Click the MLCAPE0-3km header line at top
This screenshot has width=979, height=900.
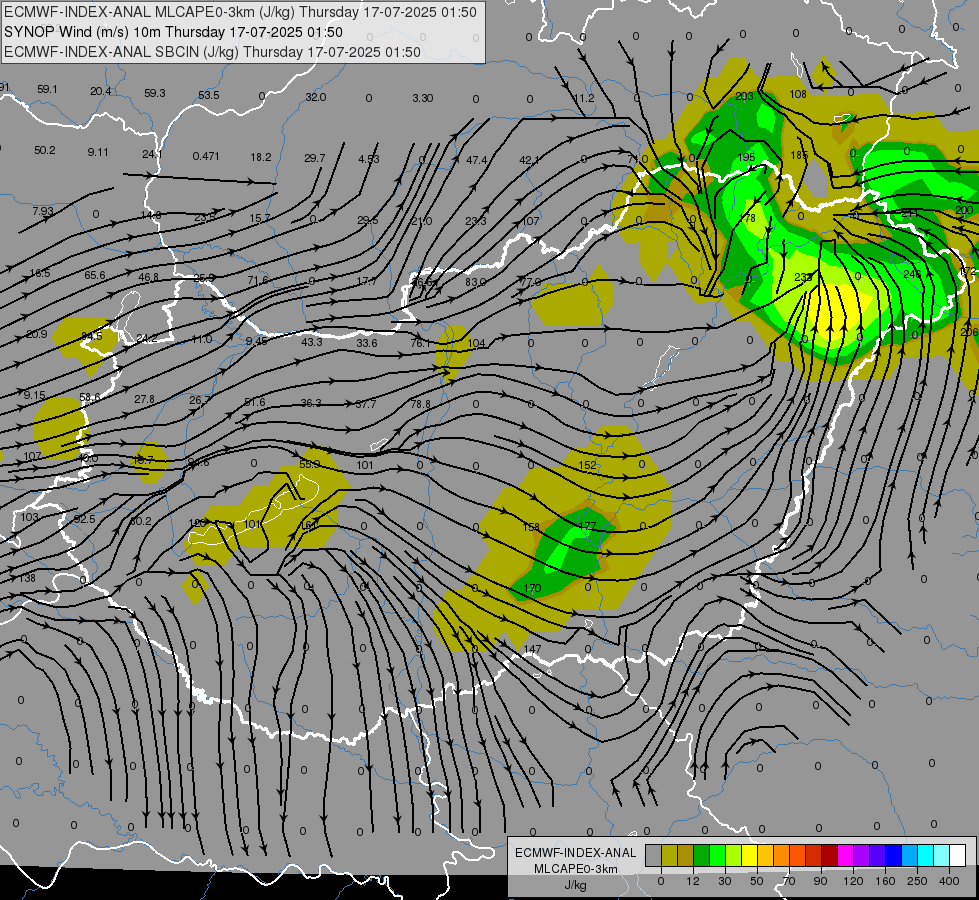coord(240,12)
